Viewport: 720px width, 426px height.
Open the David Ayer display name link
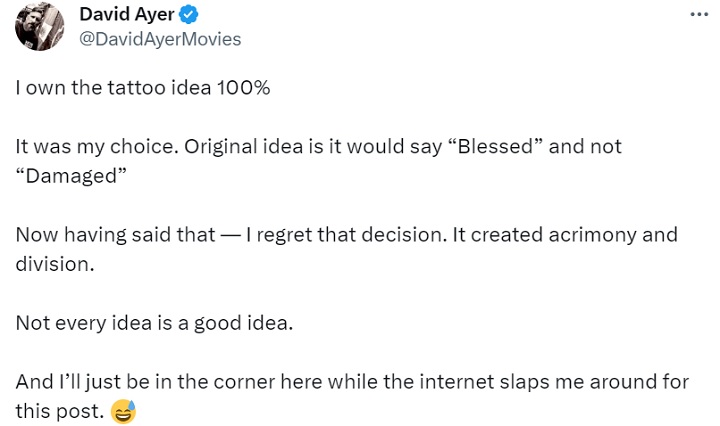click(126, 14)
